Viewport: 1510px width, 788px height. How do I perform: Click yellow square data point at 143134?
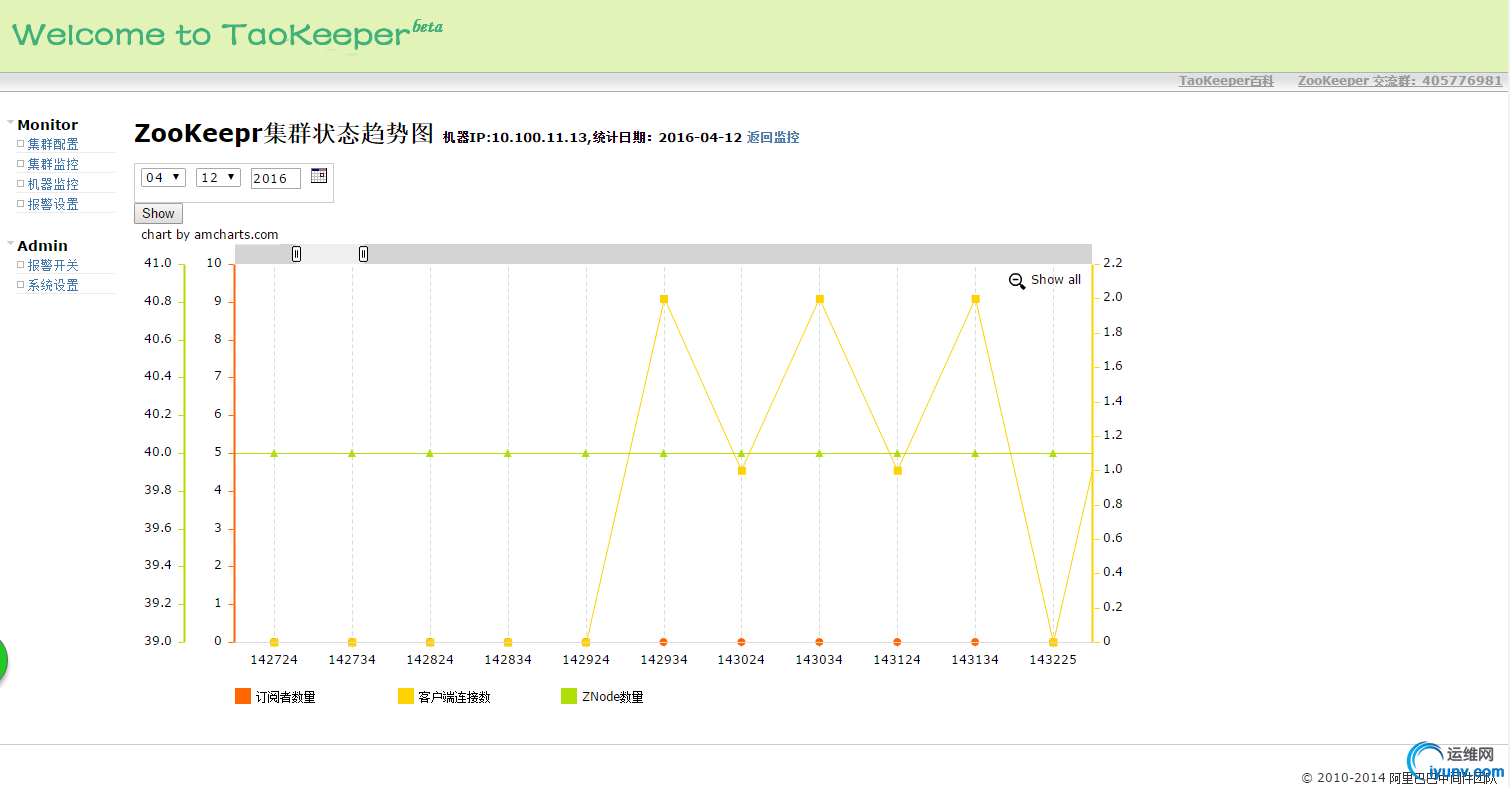coord(976,299)
